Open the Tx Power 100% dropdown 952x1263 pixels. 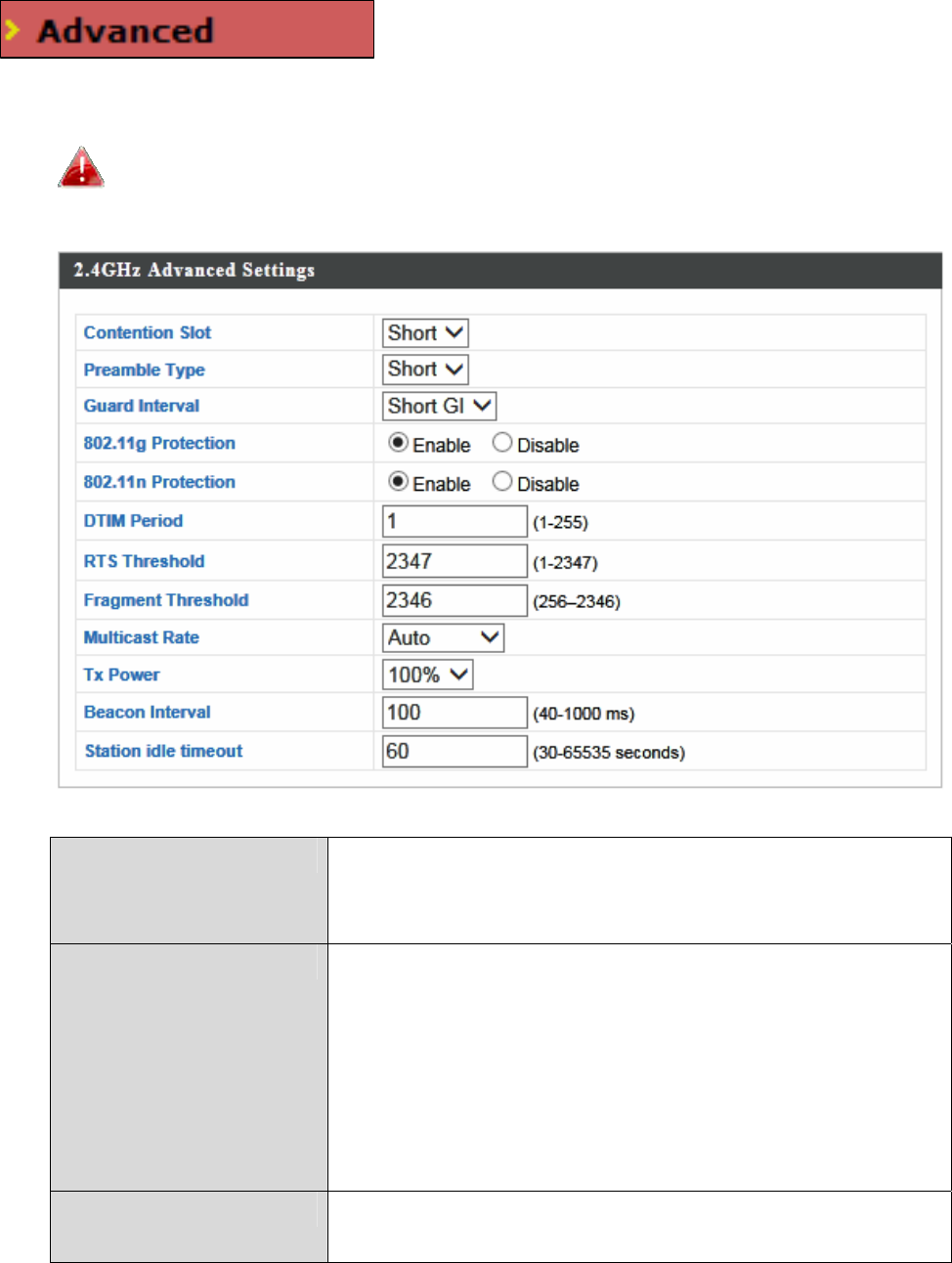point(427,675)
